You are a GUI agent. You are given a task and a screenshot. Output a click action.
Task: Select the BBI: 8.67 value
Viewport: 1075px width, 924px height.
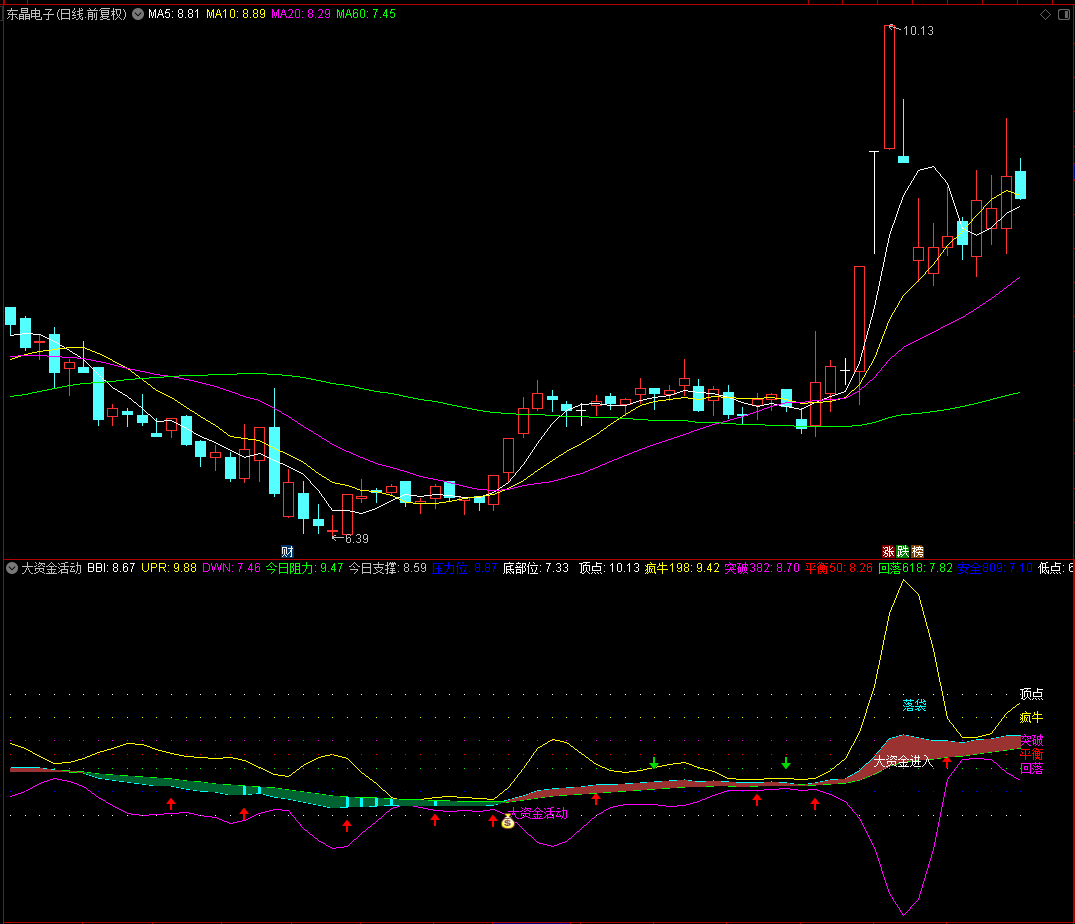click(x=111, y=568)
